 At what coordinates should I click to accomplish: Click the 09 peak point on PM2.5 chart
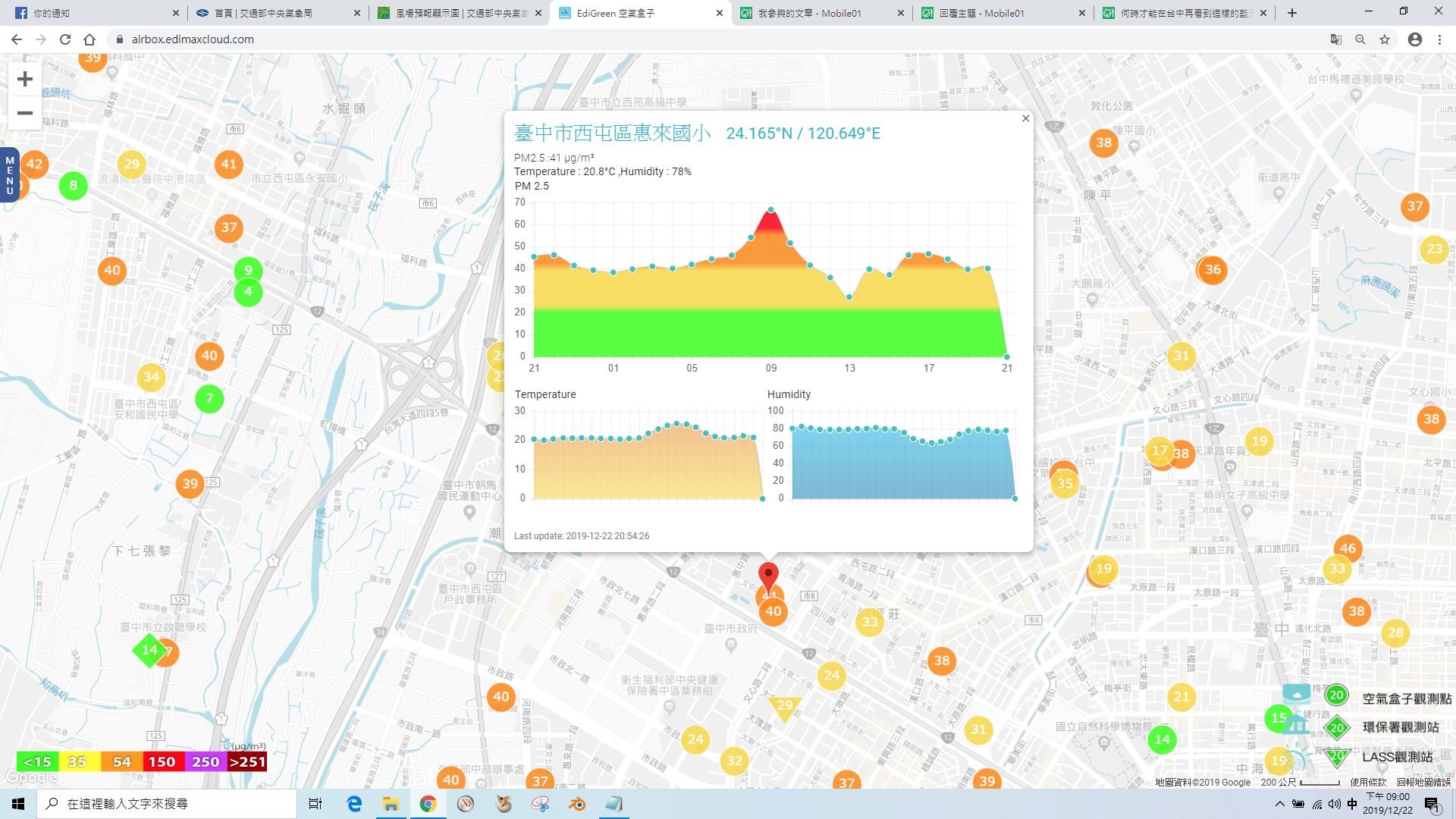[771, 210]
